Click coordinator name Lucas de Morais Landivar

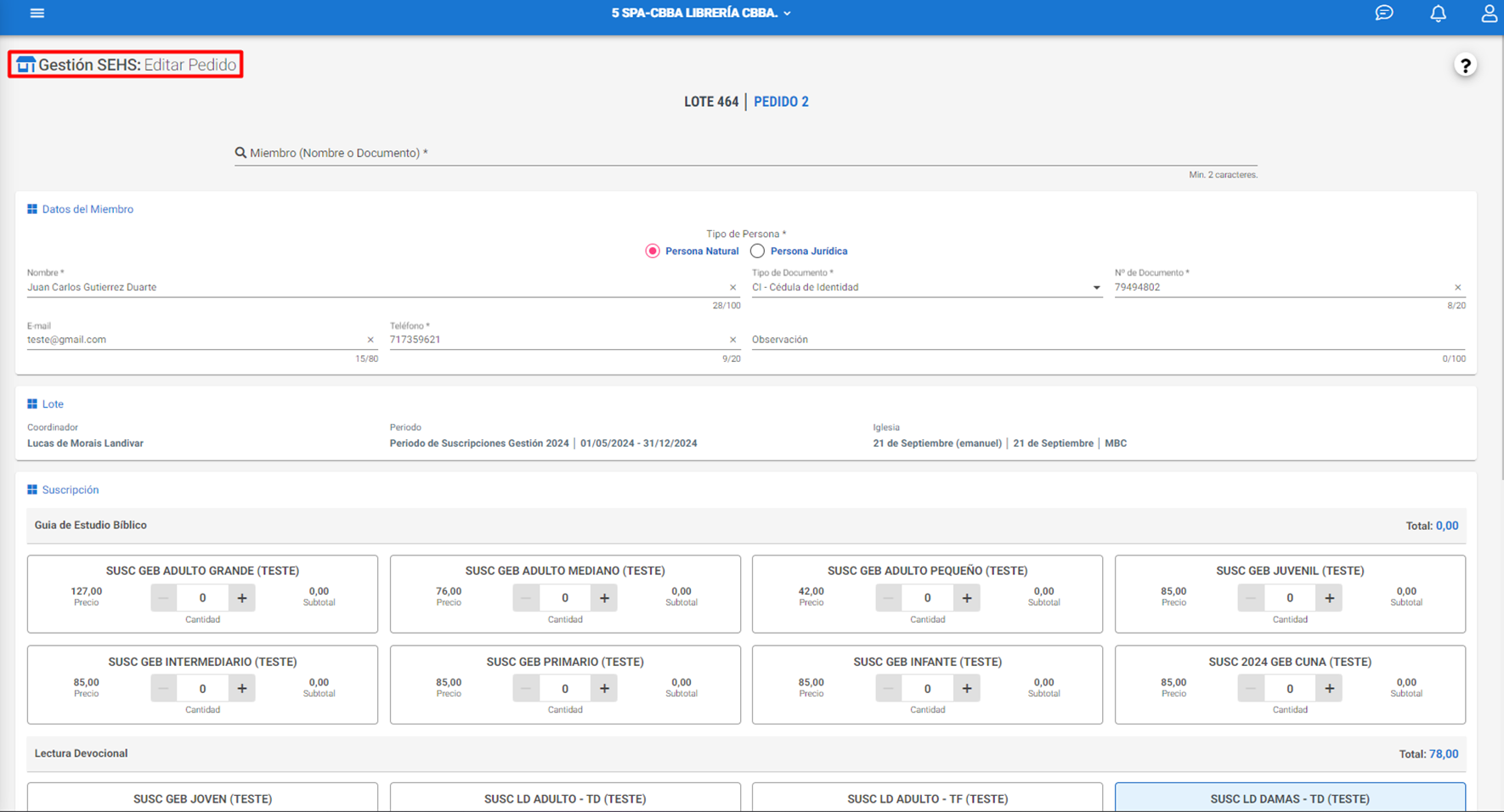coord(85,443)
